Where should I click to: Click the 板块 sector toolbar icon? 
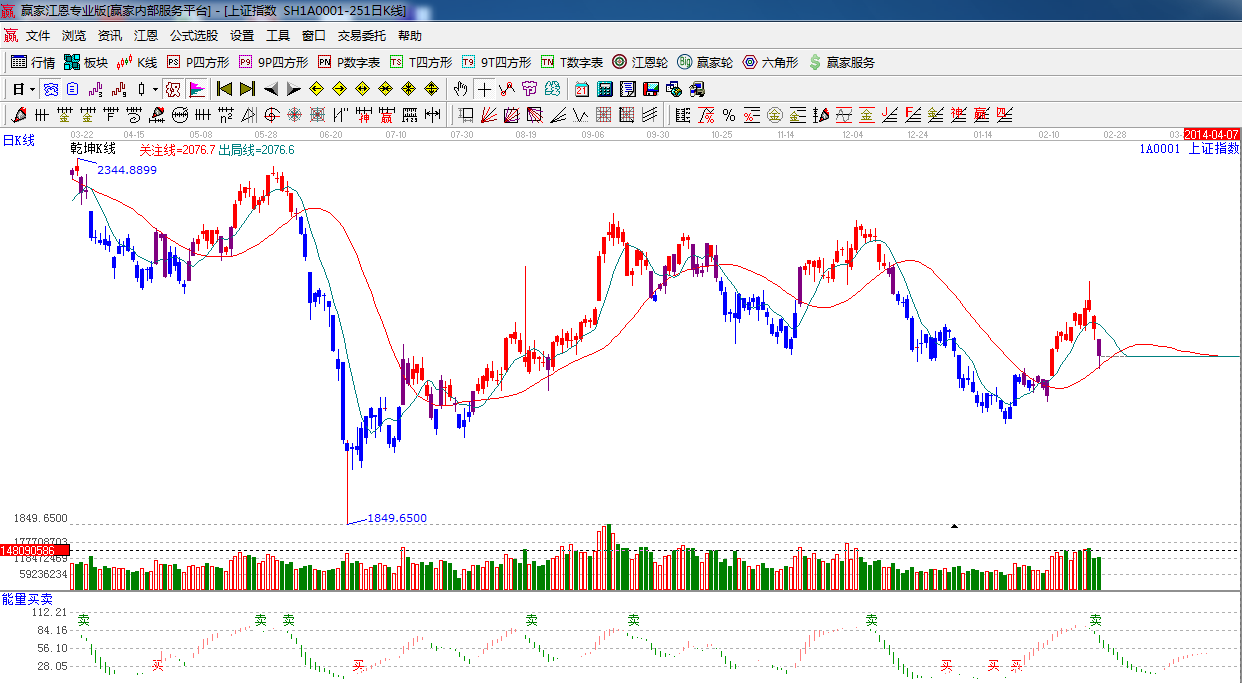[86, 62]
